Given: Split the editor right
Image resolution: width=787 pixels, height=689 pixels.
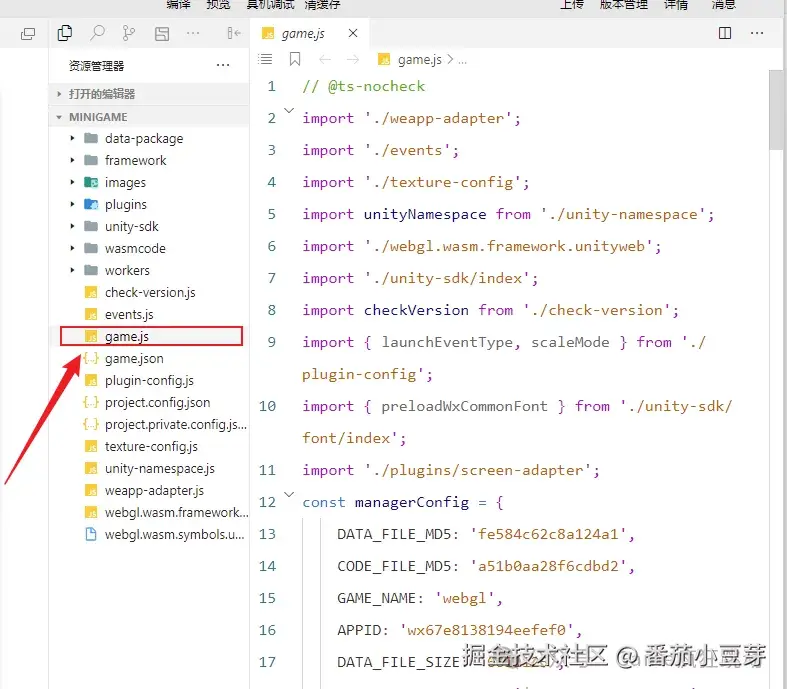Looking at the screenshot, I should (725, 33).
